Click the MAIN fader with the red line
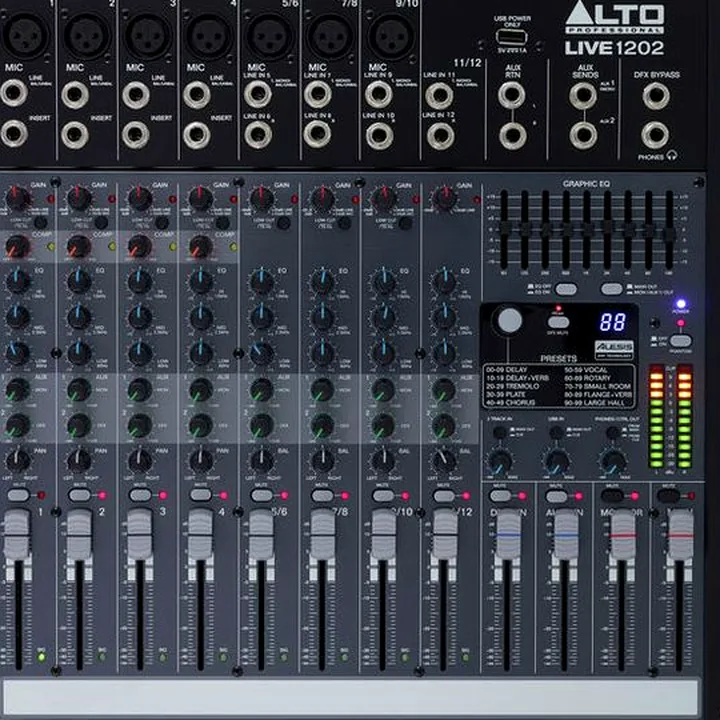Image resolution: width=720 pixels, height=720 pixels. (x=680, y=534)
